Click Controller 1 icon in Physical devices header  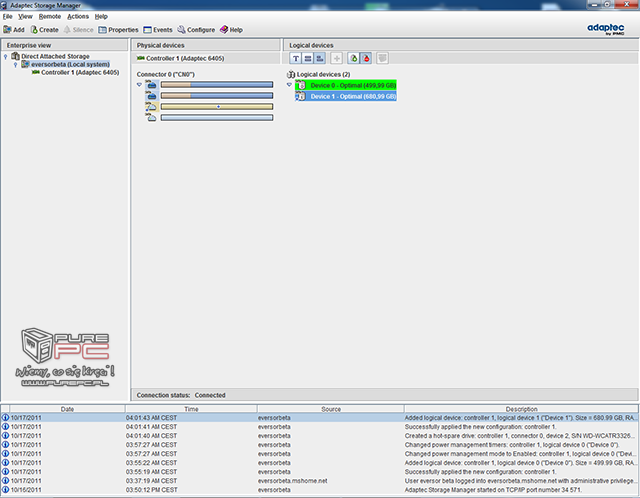(141, 58)
